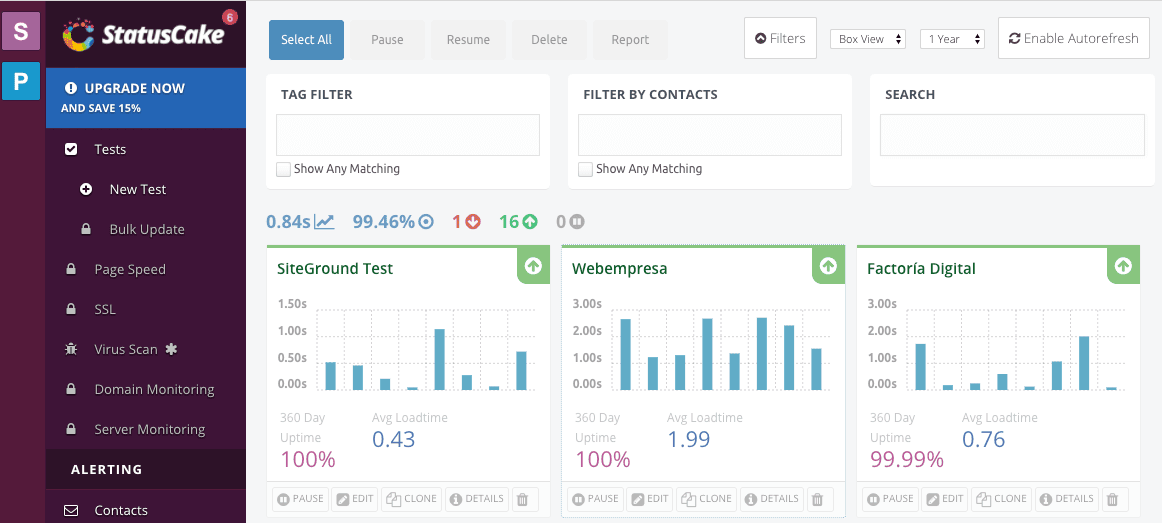Click the Pause button in top toolbar
This screenshot has height=523, width=1162.
pyautogui.click(x=387, y=40)
